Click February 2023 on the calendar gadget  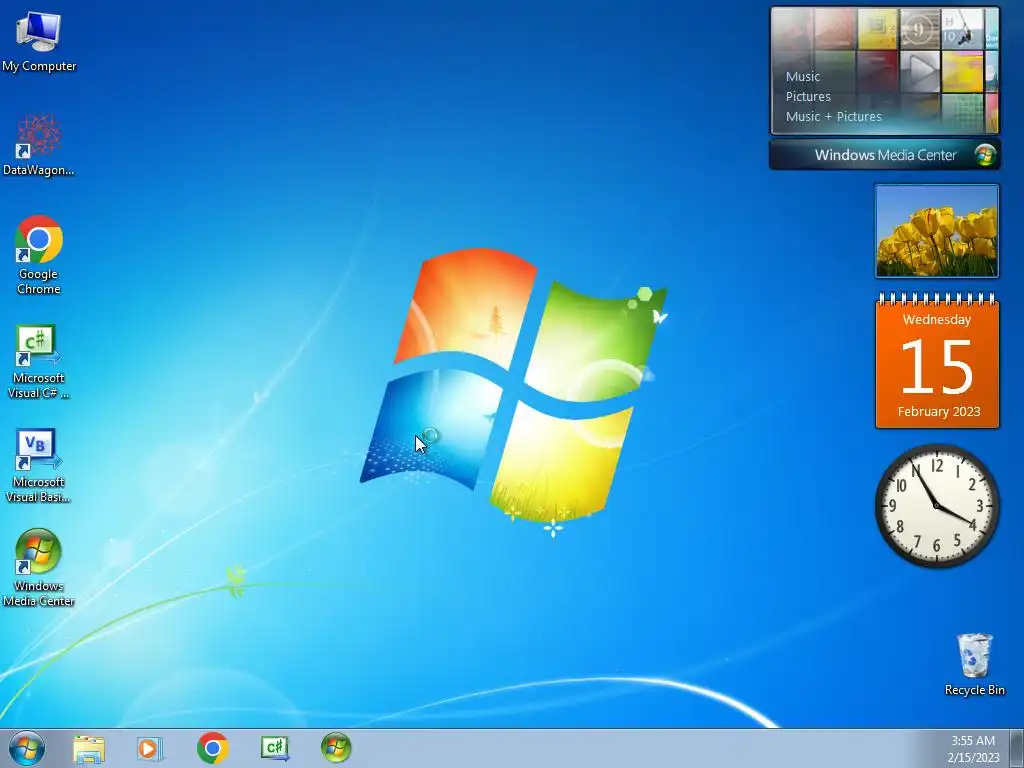[x=938, y=411]
